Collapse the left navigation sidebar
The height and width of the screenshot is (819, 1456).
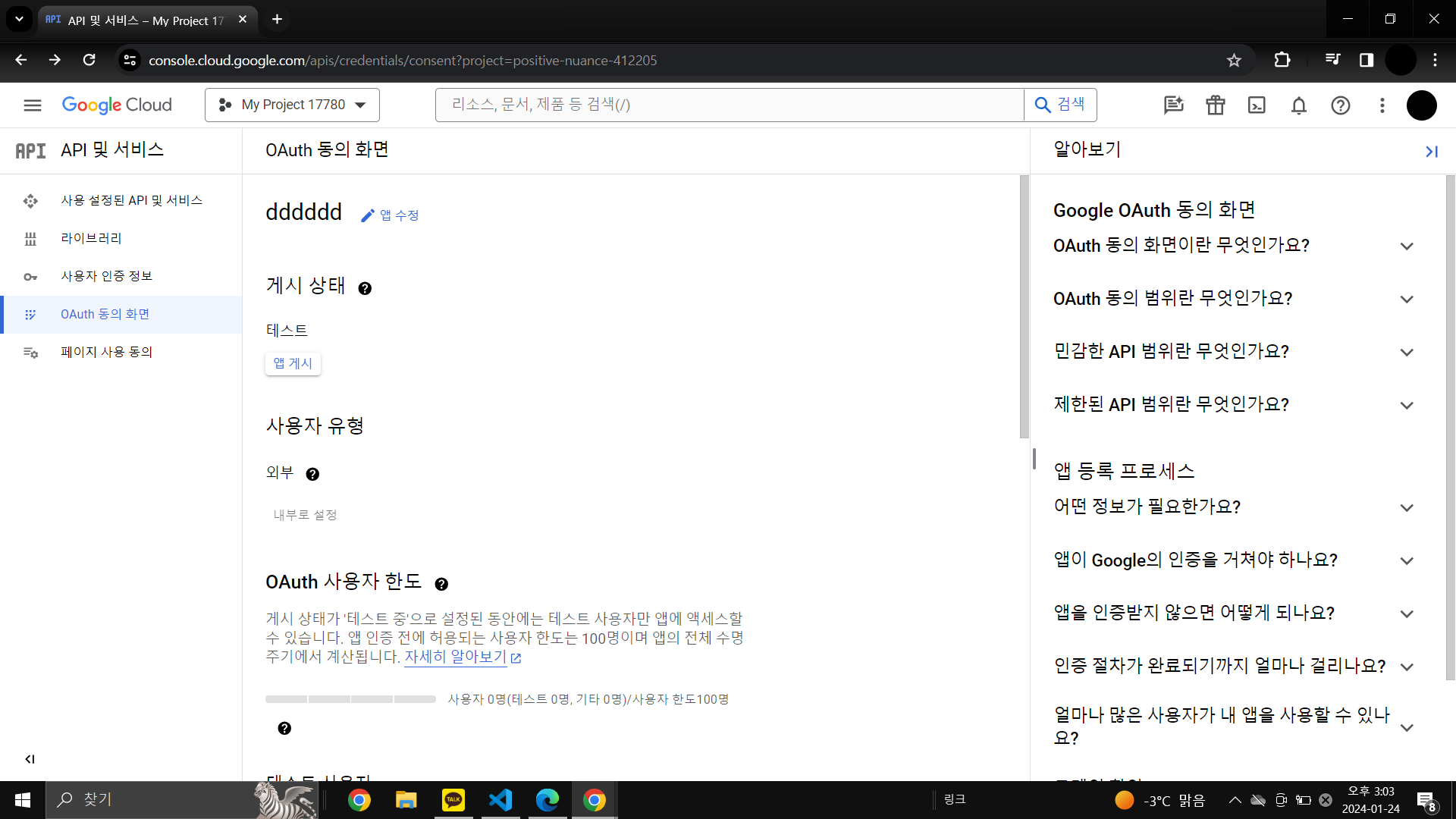[x=30, y=759]
